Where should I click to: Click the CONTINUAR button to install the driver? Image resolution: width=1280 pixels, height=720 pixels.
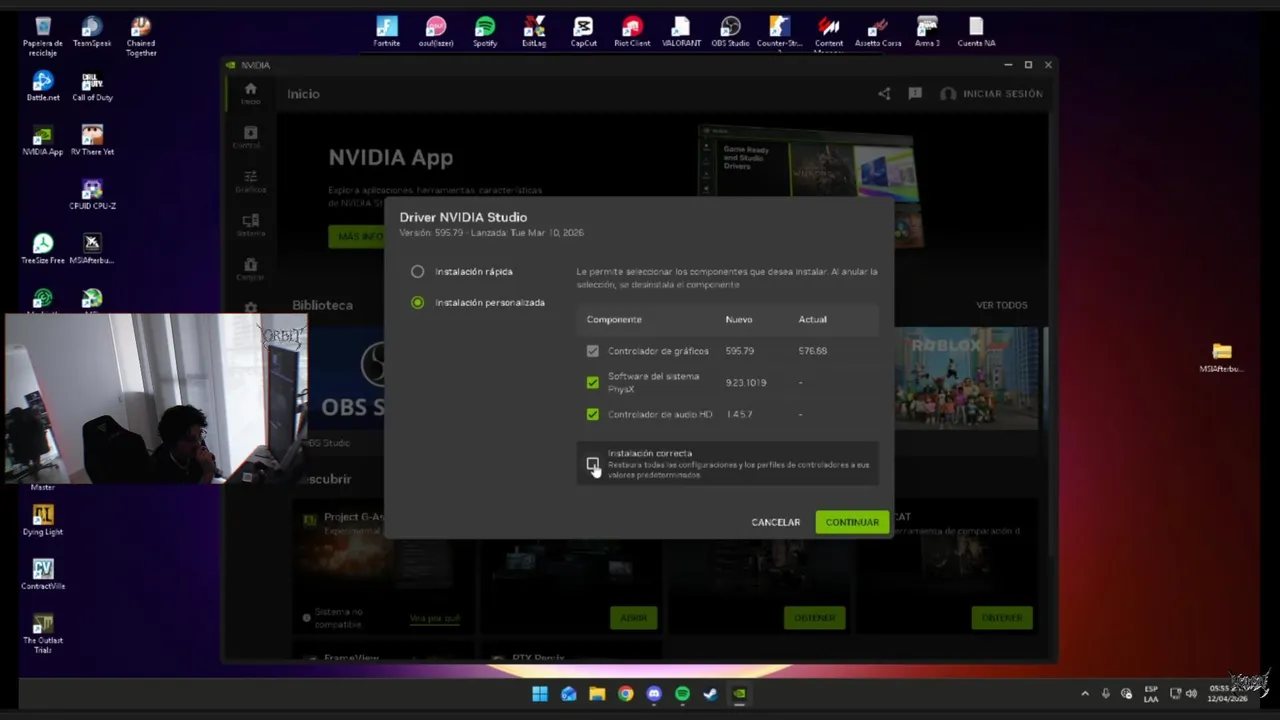coord(852,522)
